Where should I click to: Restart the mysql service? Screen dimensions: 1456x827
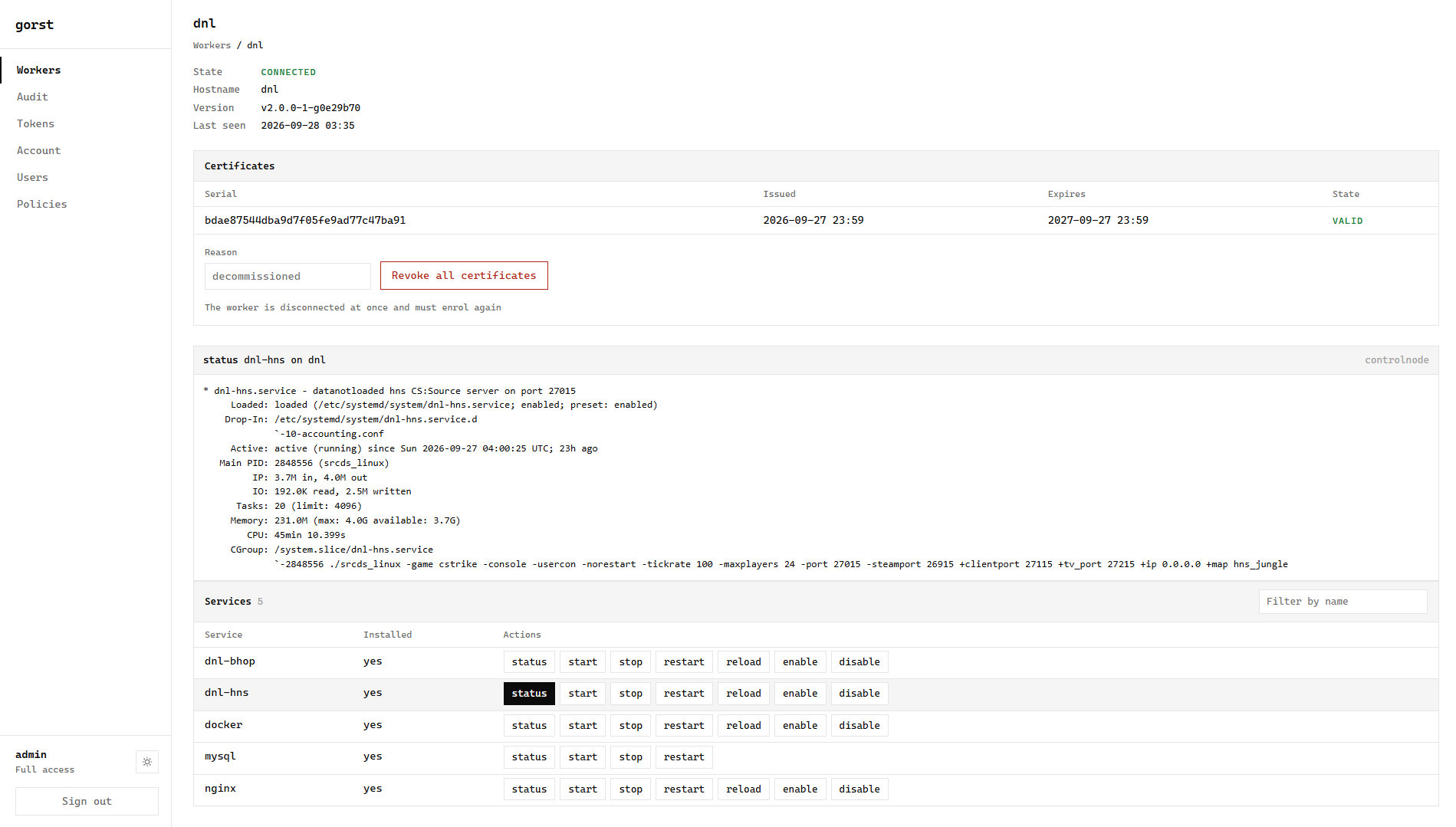[x=684, y=757]
